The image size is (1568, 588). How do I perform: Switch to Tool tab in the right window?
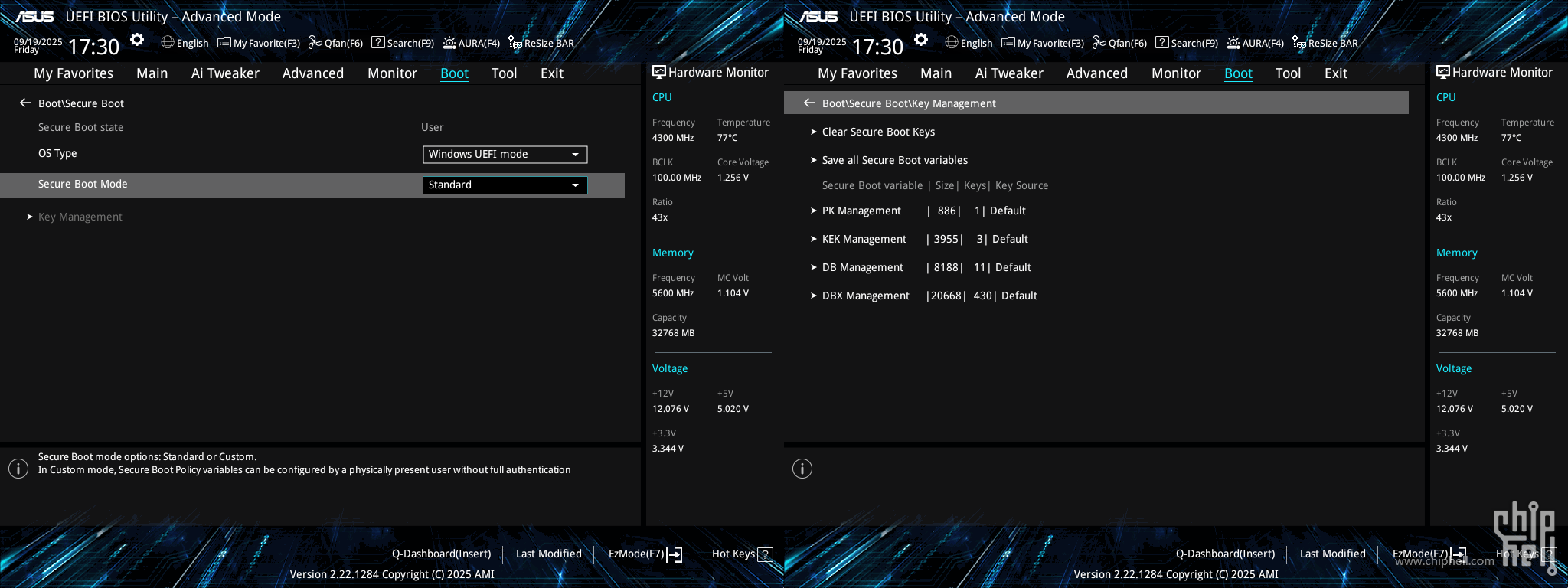point(1289,73)
